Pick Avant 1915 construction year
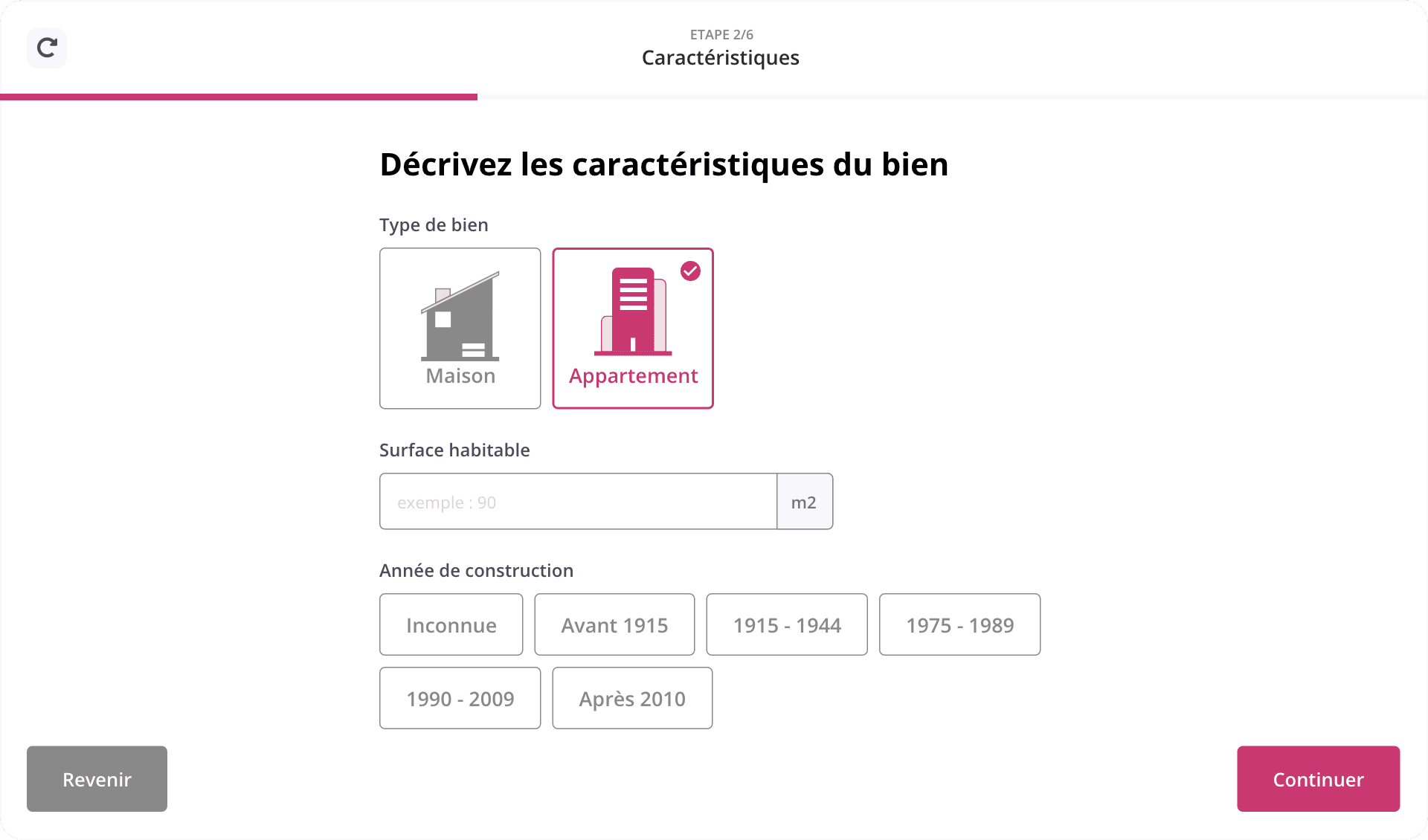This screenshot has width=1428, height=840. (614, 625)
